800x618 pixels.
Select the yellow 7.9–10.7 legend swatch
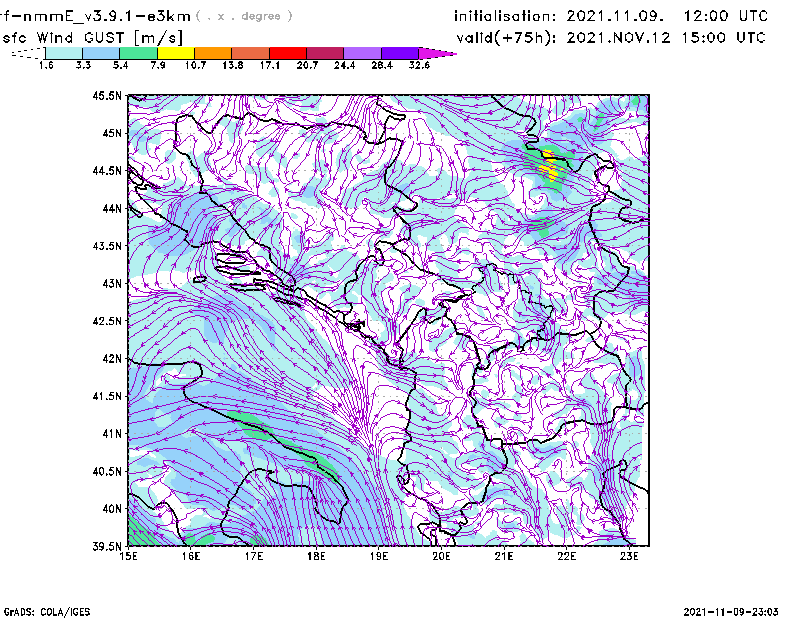pos(176,53)
